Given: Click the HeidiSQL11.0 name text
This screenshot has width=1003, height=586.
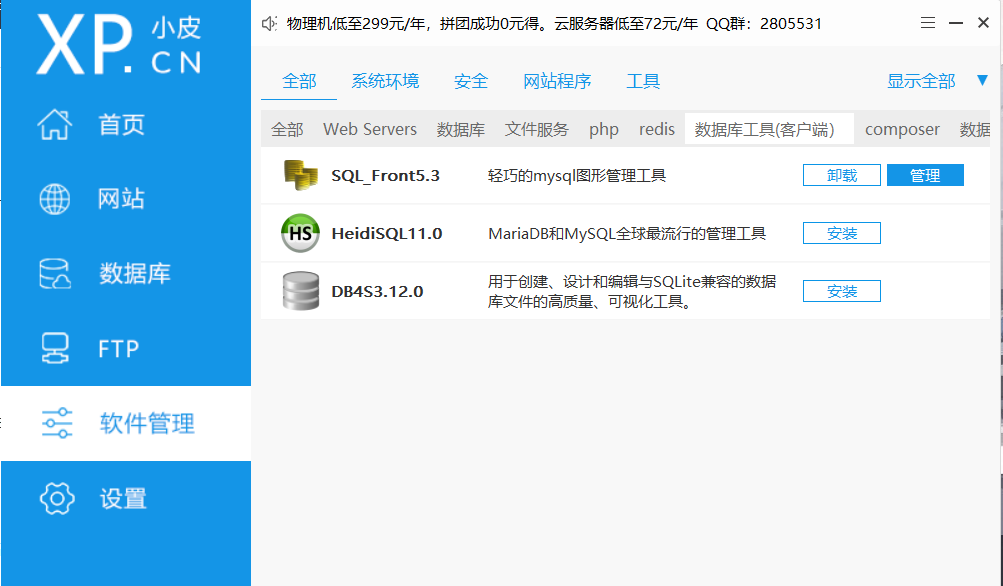Looking at the screenshot, I should tap(386, 234).
